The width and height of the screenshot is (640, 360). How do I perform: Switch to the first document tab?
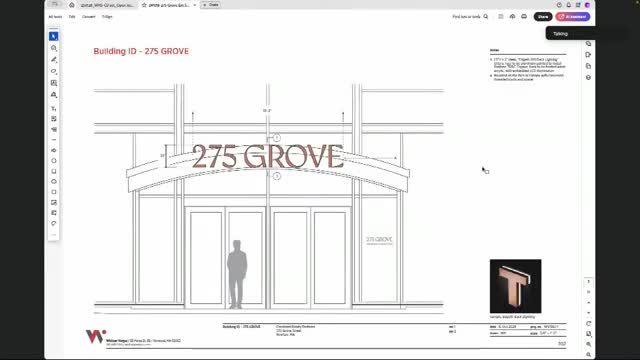107,5
